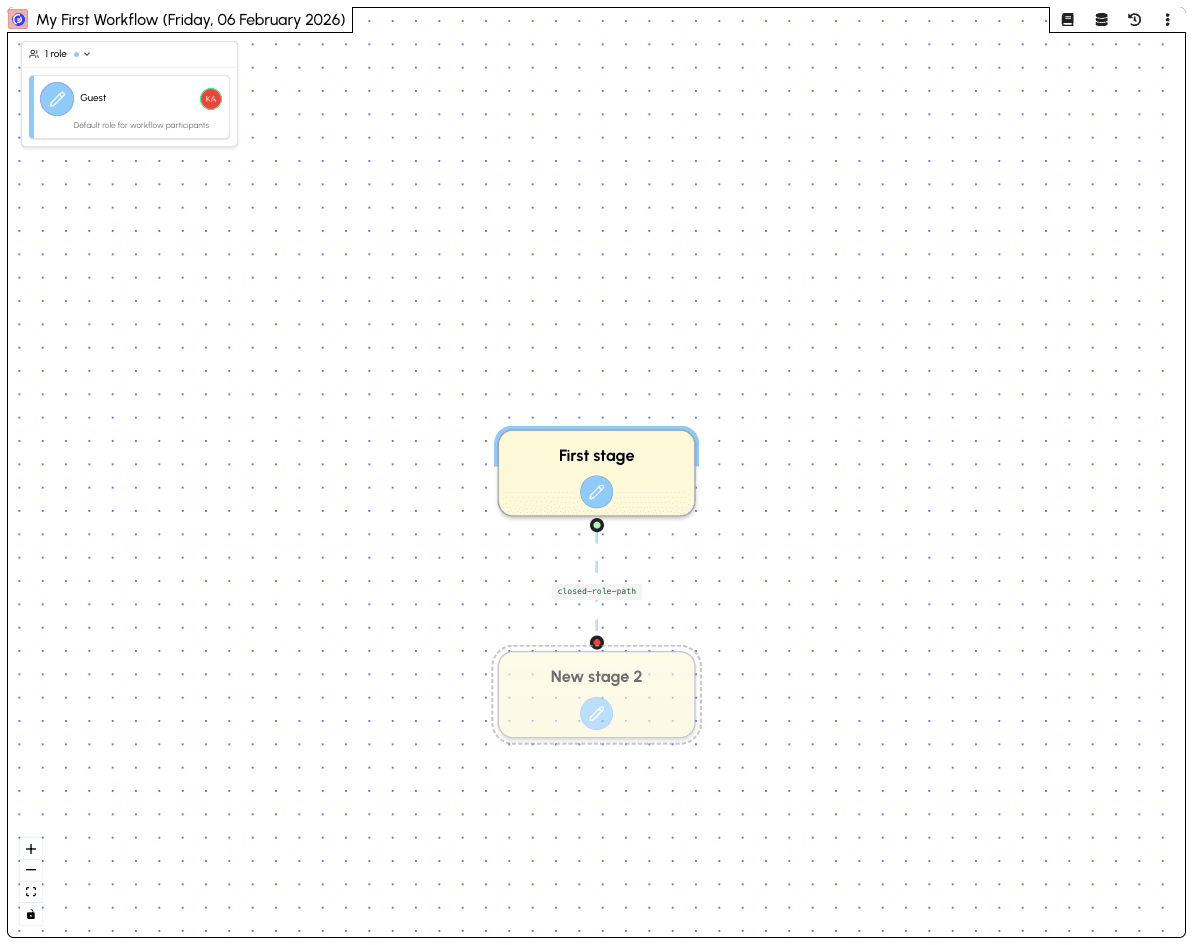
Task: Toggle the red target handle on New stage 2
Action: click(597, 642)
